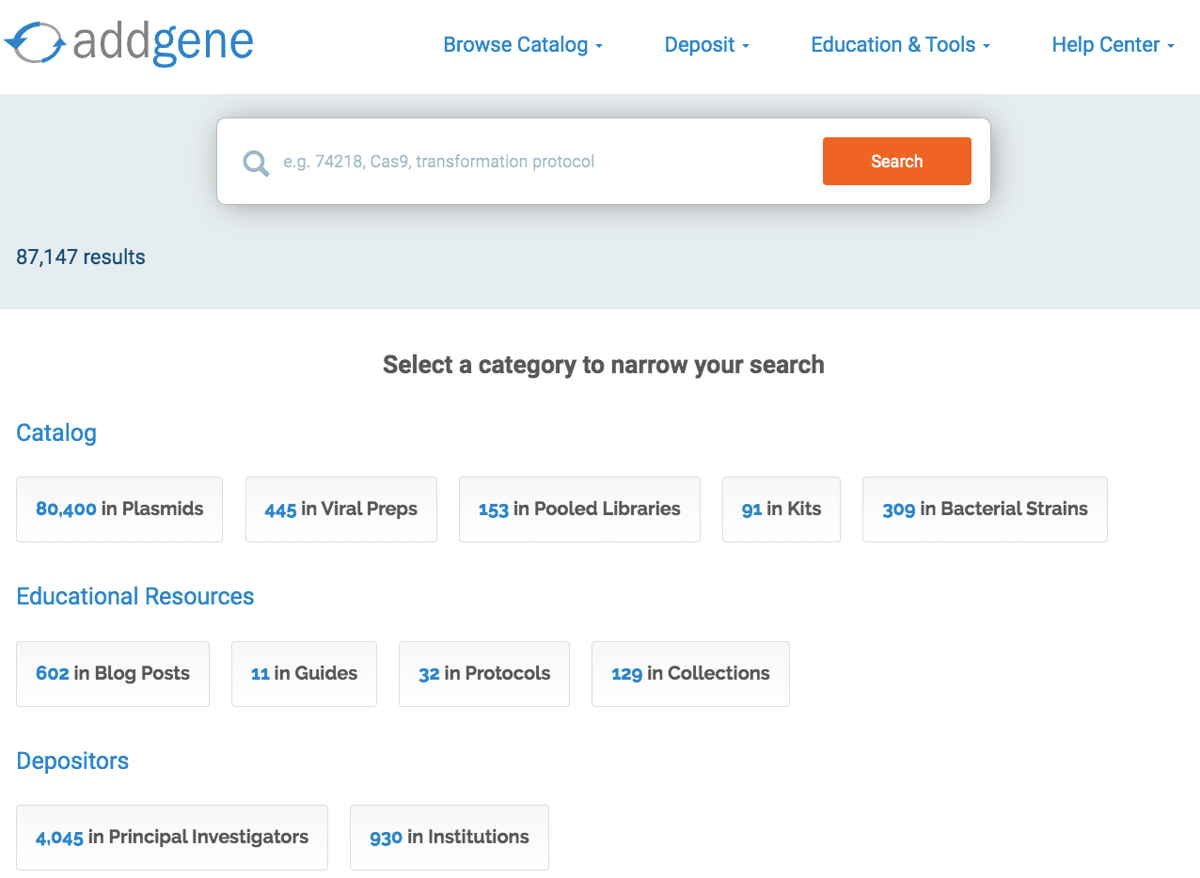View results in Institutions

[449, 837]
